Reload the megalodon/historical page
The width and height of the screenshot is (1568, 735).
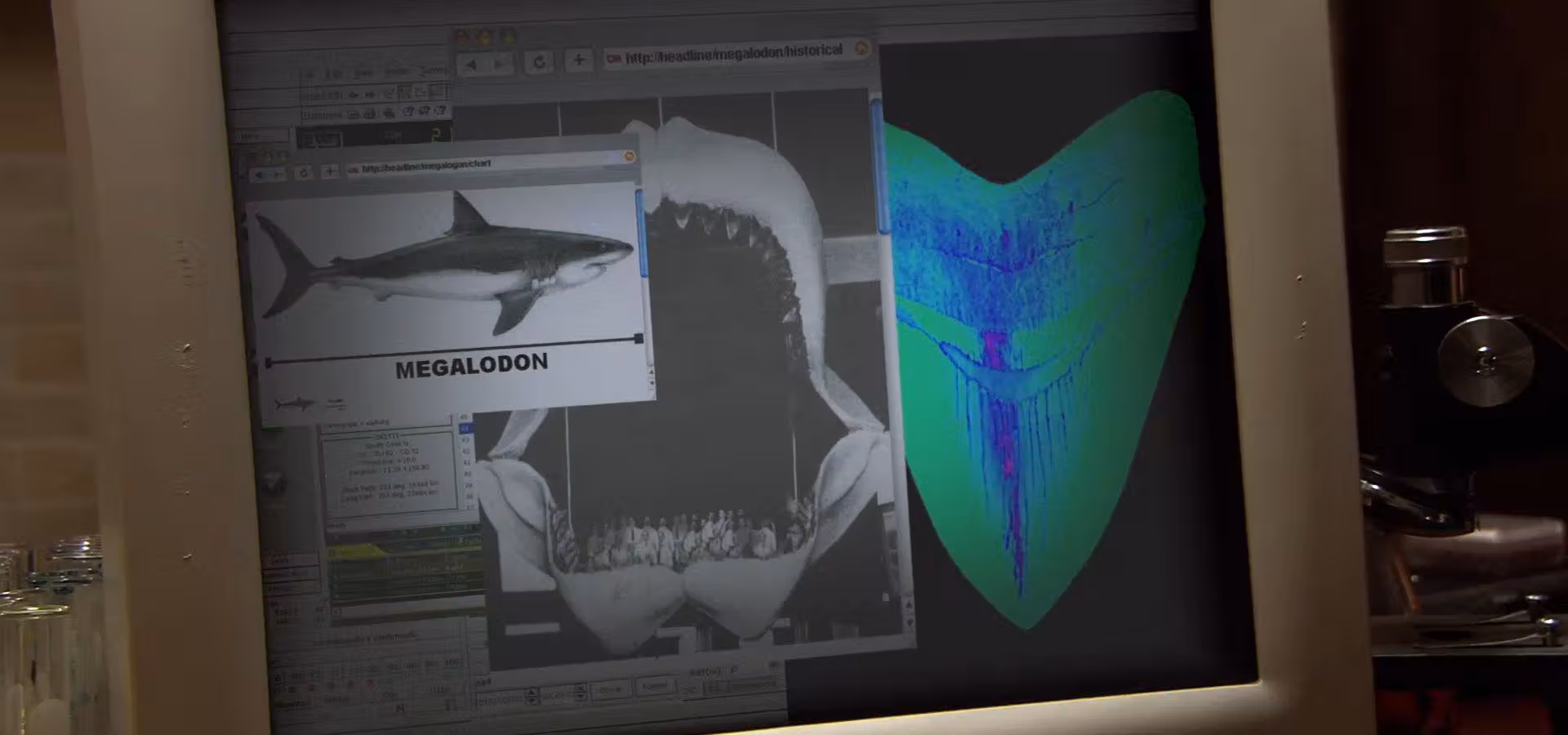(539, 62)
